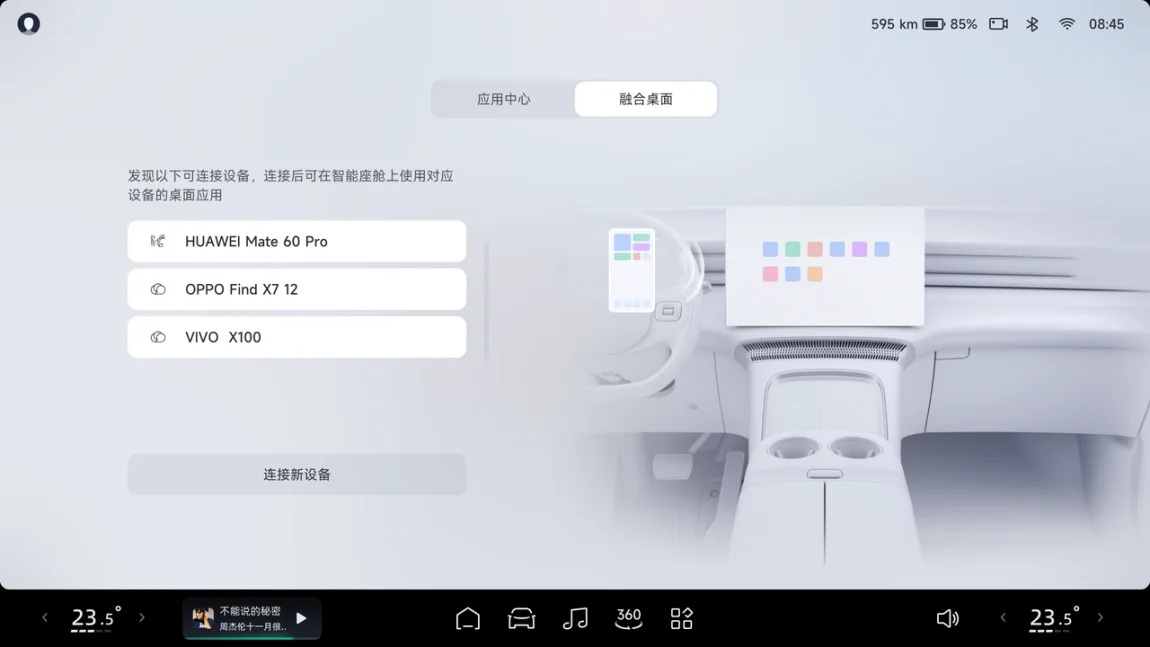Play the song 不能说的秘密

click(x=301, y=618)
